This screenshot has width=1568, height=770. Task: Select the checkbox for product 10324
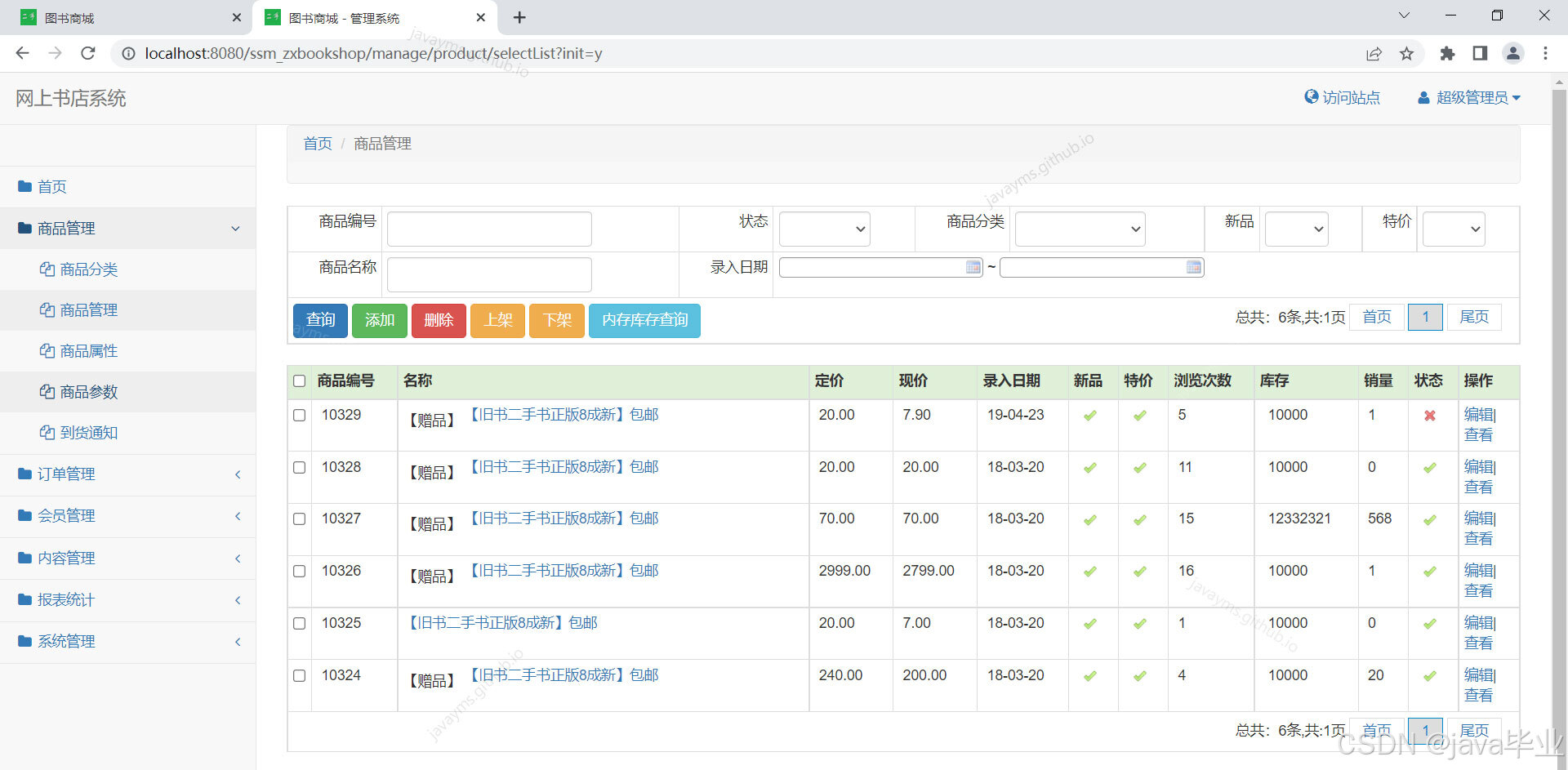tap(300, 675)
